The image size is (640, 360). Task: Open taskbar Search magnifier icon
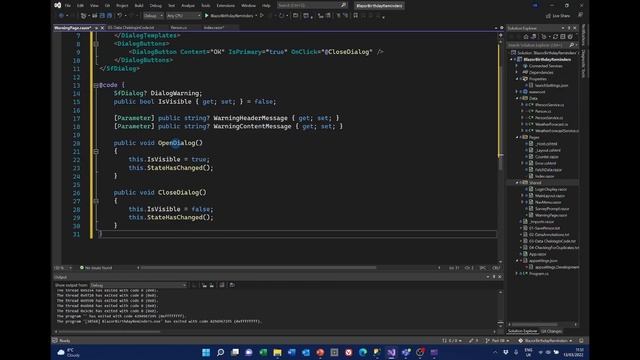coord(220,352)
